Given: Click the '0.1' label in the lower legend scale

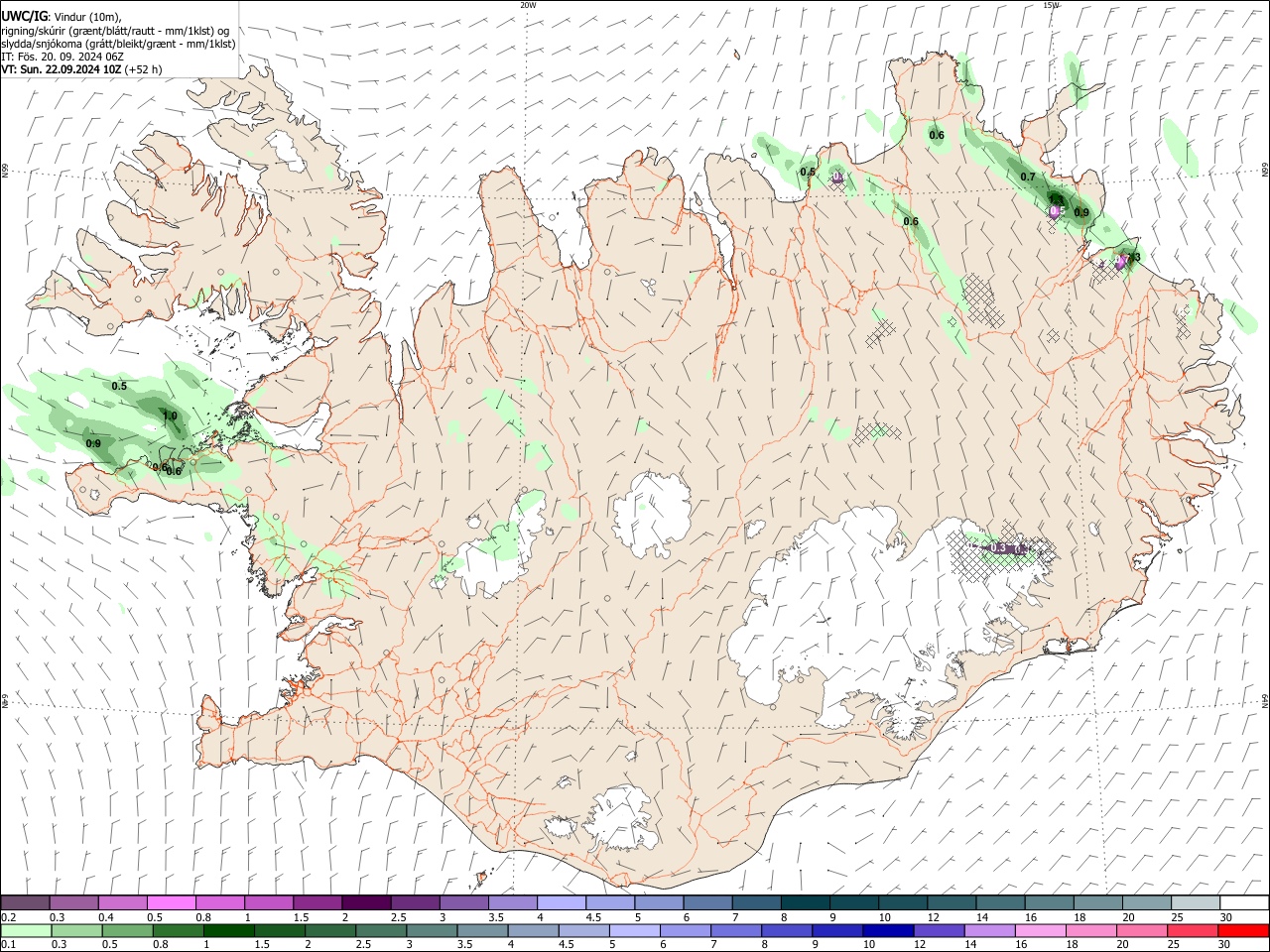Looking at the screenshot, I should [8, 945].
